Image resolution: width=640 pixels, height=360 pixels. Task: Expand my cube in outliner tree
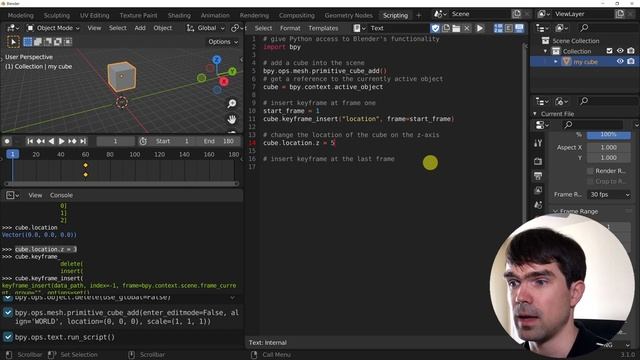point(556,62)
